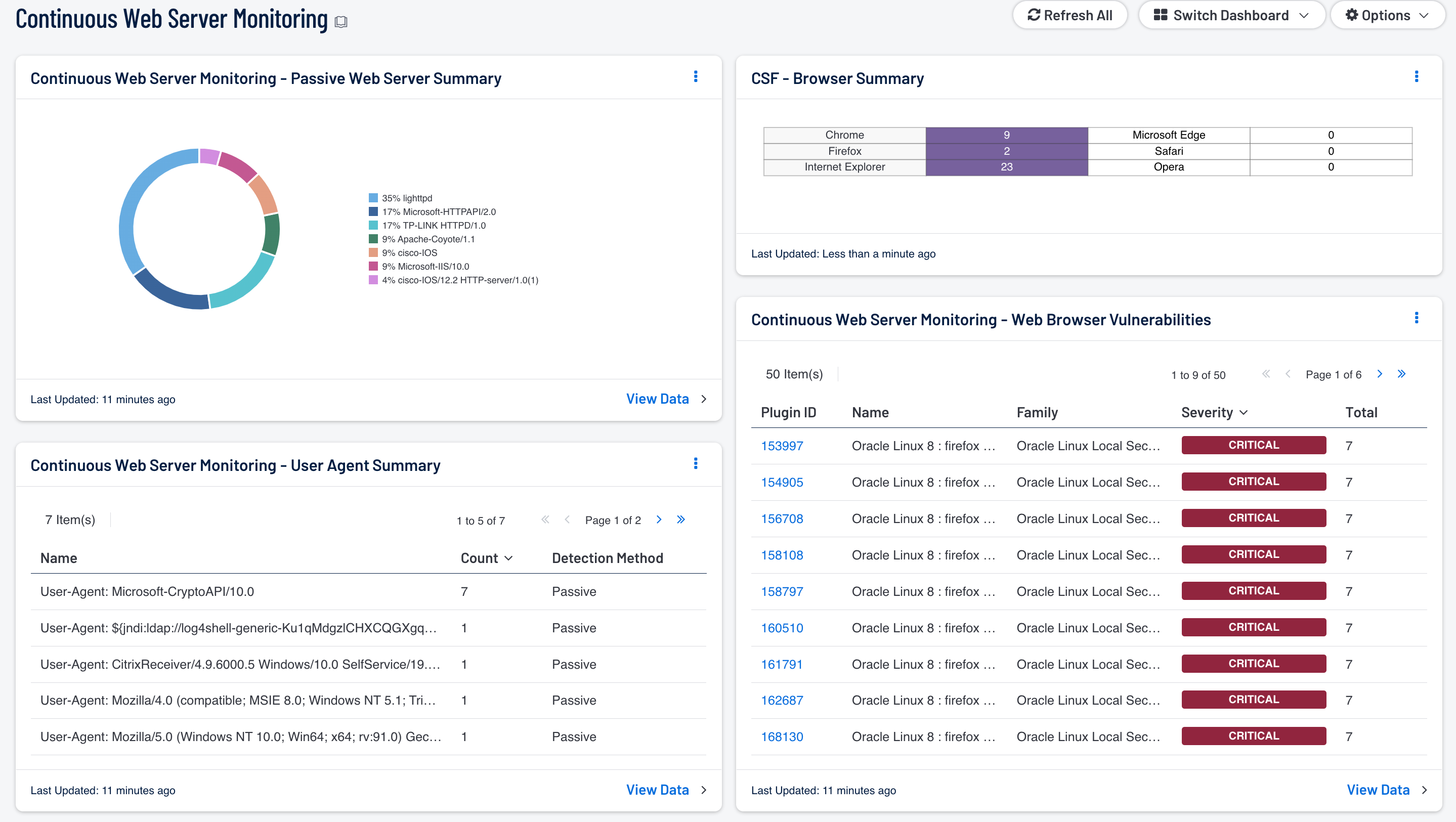The height and width of the screenshot is (822, 1456).
Task: Jump to last page in User Agent table
Action: click(680, 520)
